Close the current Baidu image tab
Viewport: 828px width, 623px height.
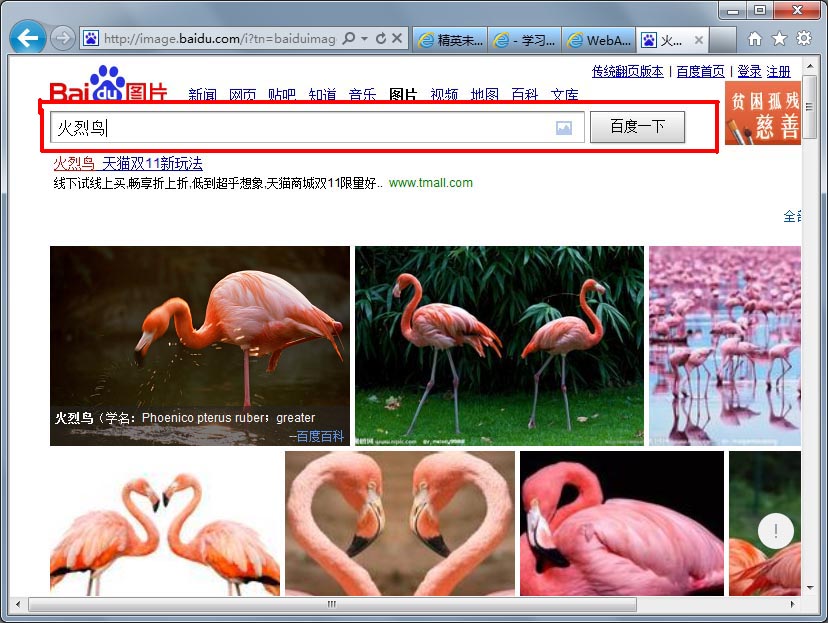click(x=698, y=40)
